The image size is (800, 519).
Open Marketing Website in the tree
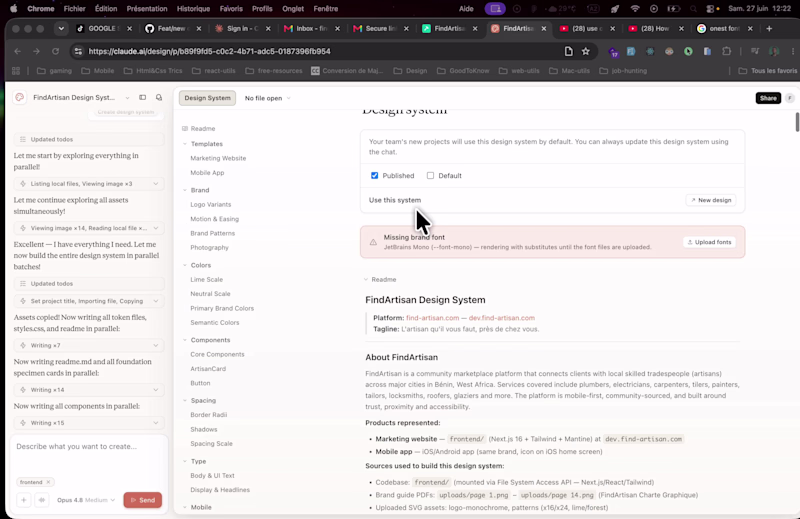tap(218, 158)
